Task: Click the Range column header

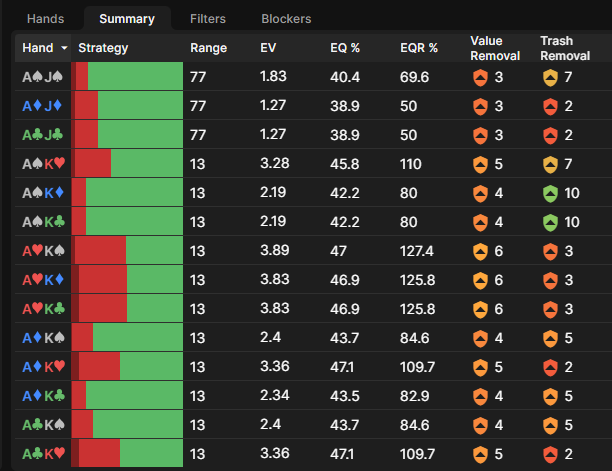Action: point(208,48)
